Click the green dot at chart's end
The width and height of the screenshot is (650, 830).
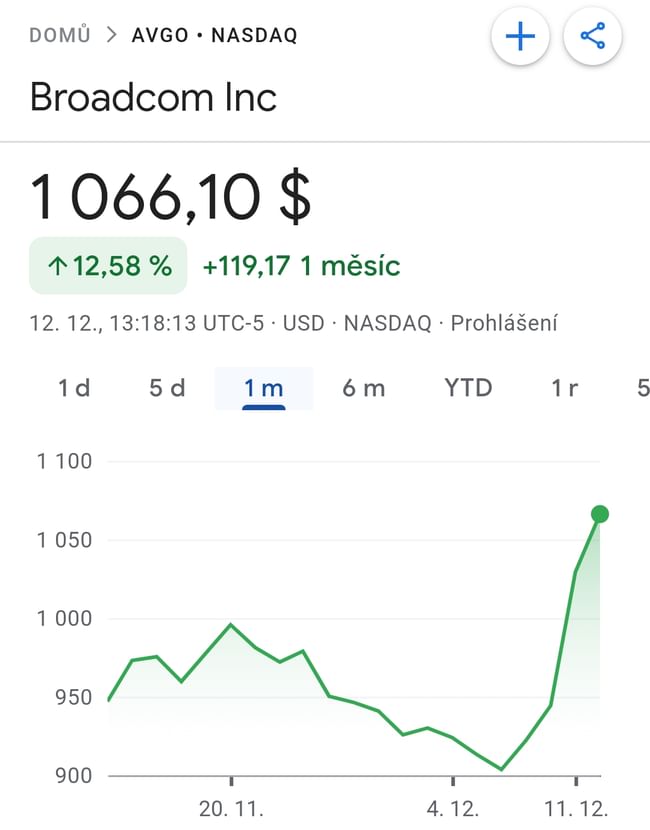click(x=599, y=514)
